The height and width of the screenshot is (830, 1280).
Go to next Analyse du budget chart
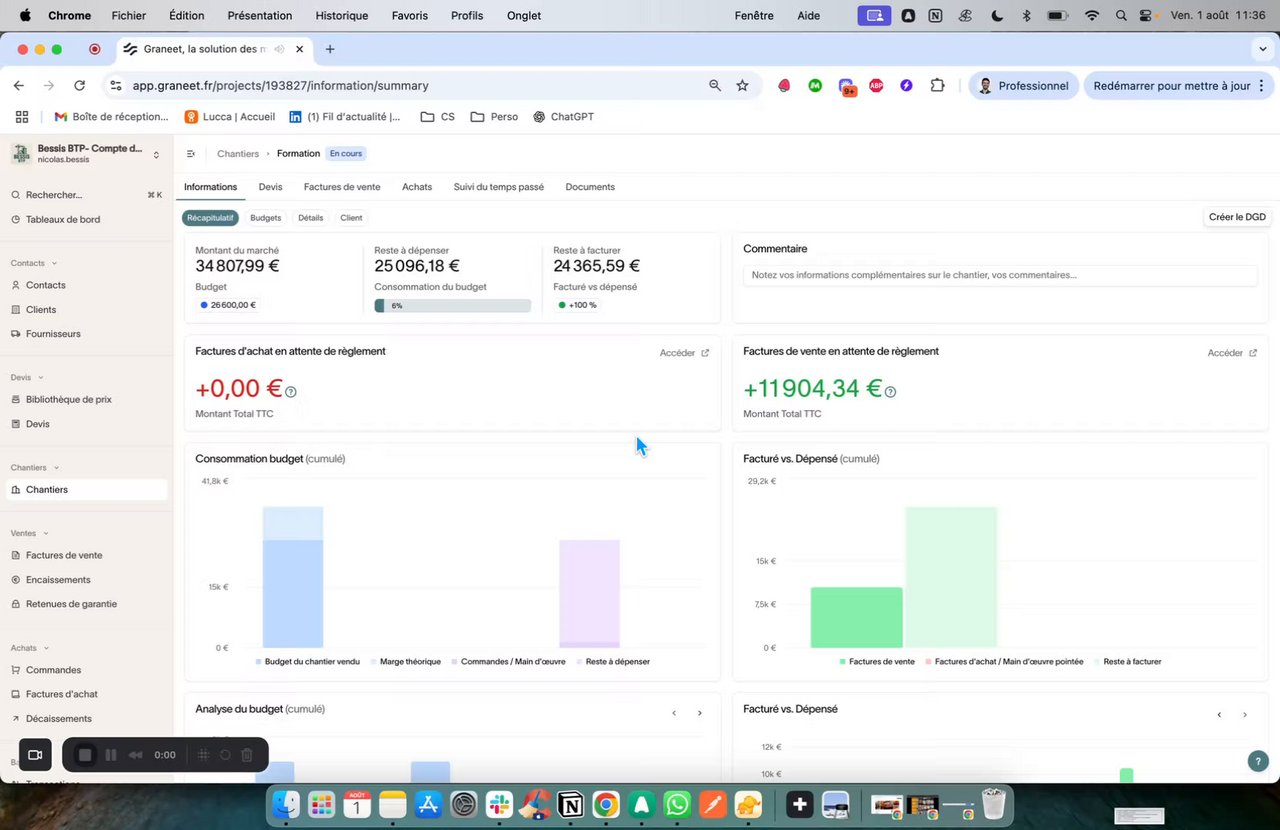point(700,714)
